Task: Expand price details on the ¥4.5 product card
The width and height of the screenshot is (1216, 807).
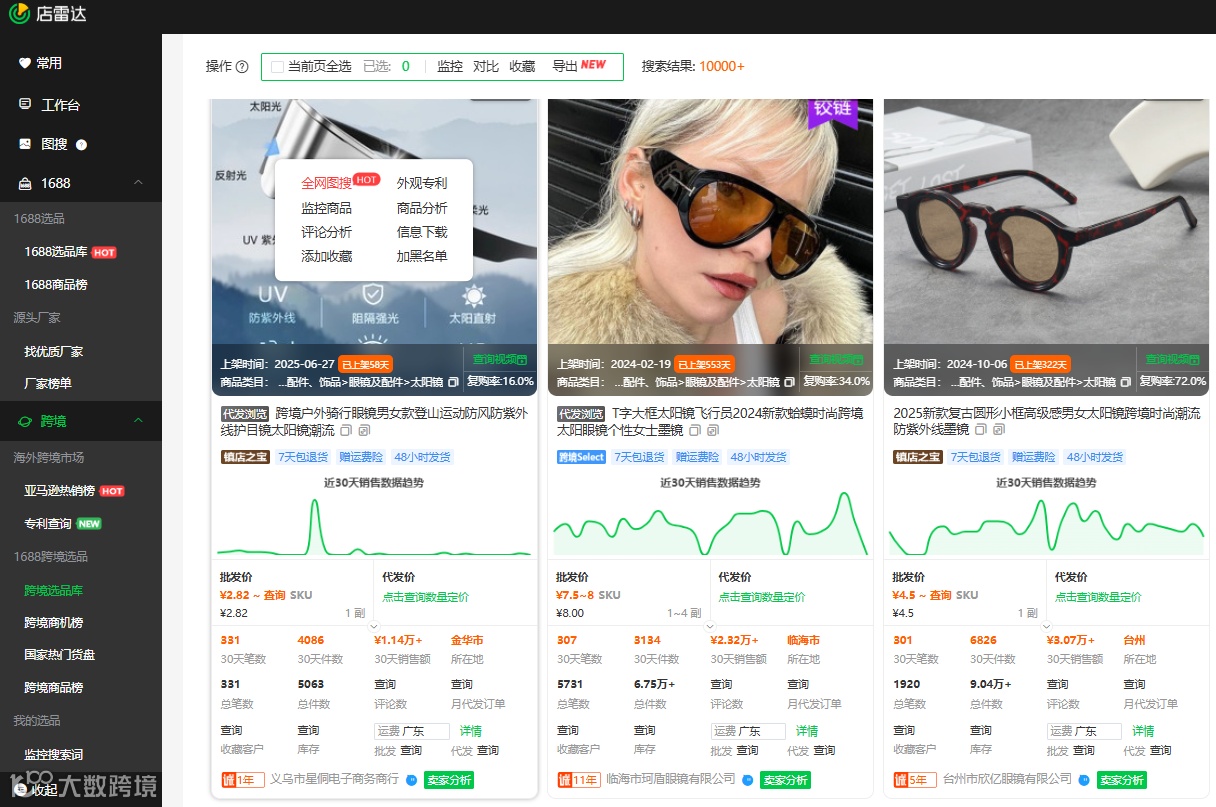Action: [x=1047, y=626]
